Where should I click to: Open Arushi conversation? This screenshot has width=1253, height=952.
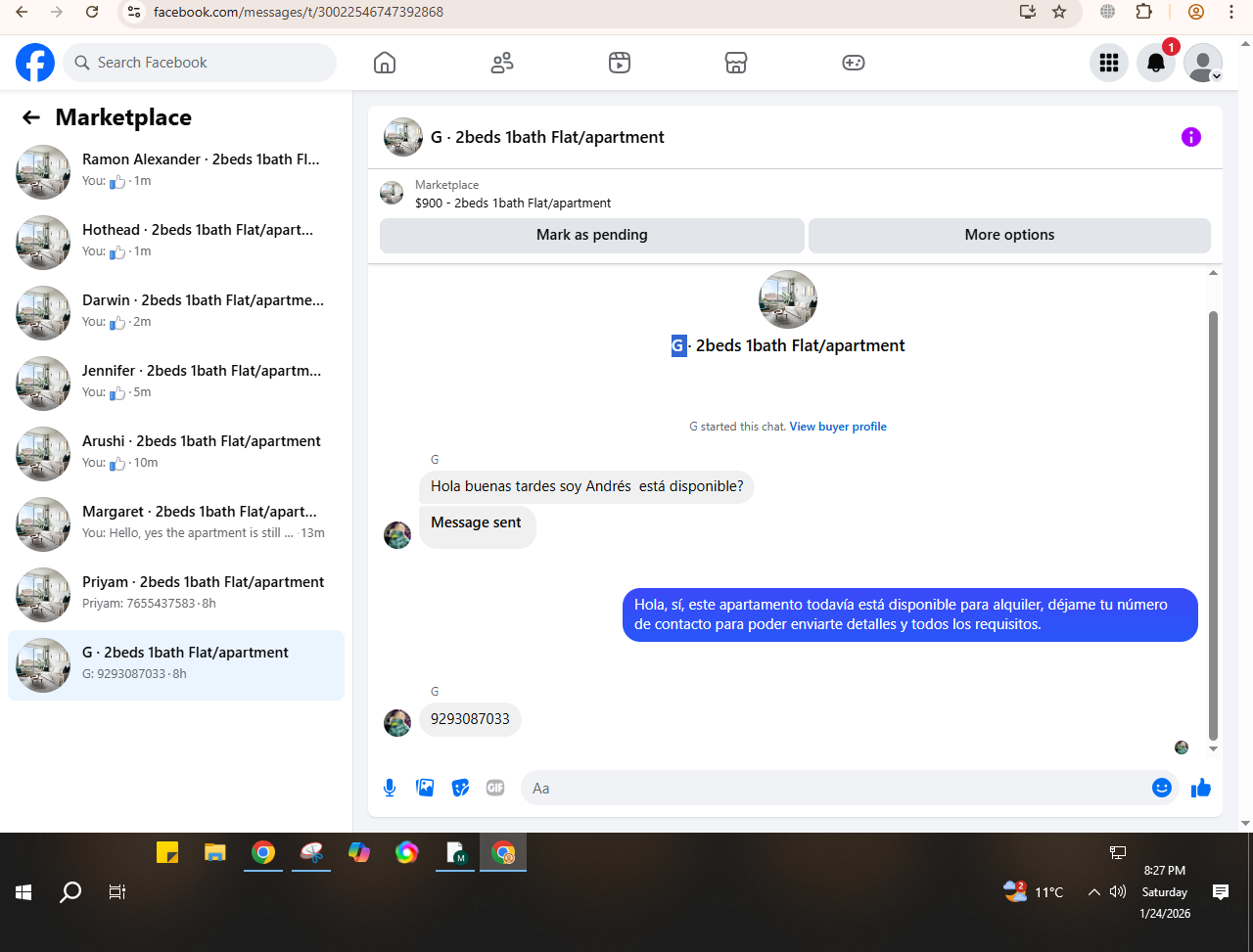coord(176,454)
